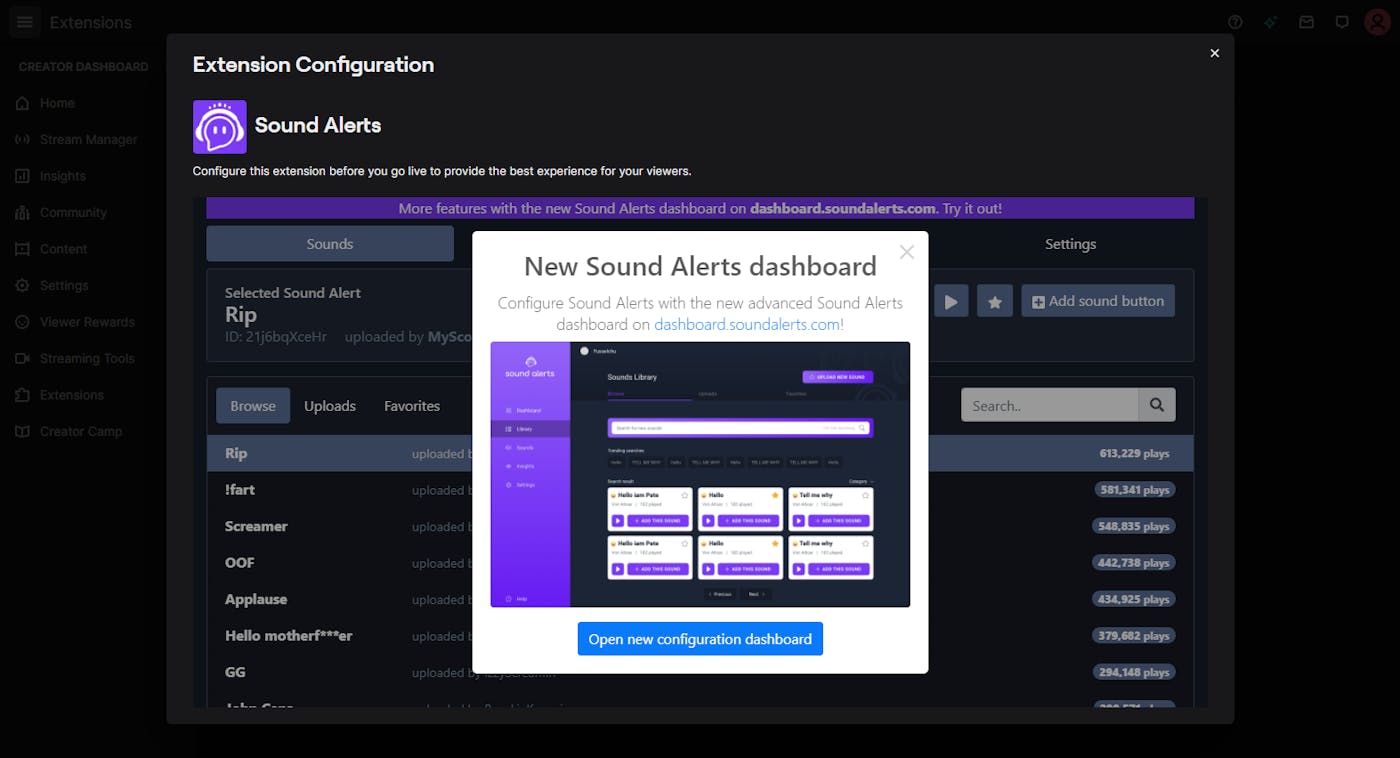Image resolution: width=1400 pixels, height=758 pixels.
Task: Open Content in sidebar
Action: coord(63,249)
